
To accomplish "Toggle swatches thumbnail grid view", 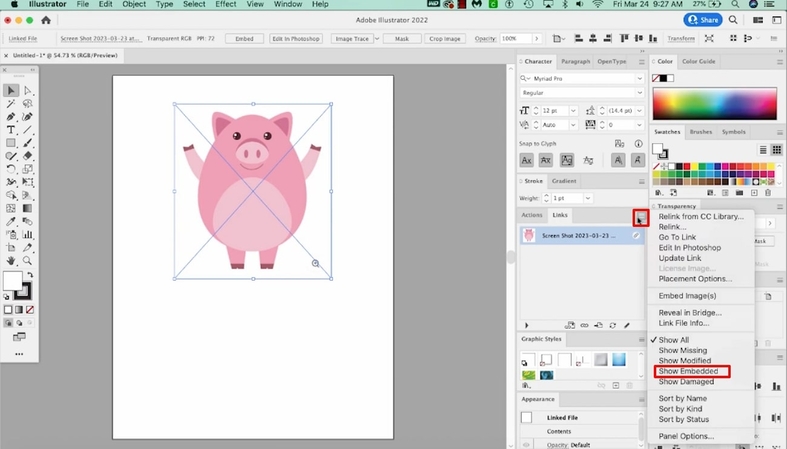I will (778, 149).
